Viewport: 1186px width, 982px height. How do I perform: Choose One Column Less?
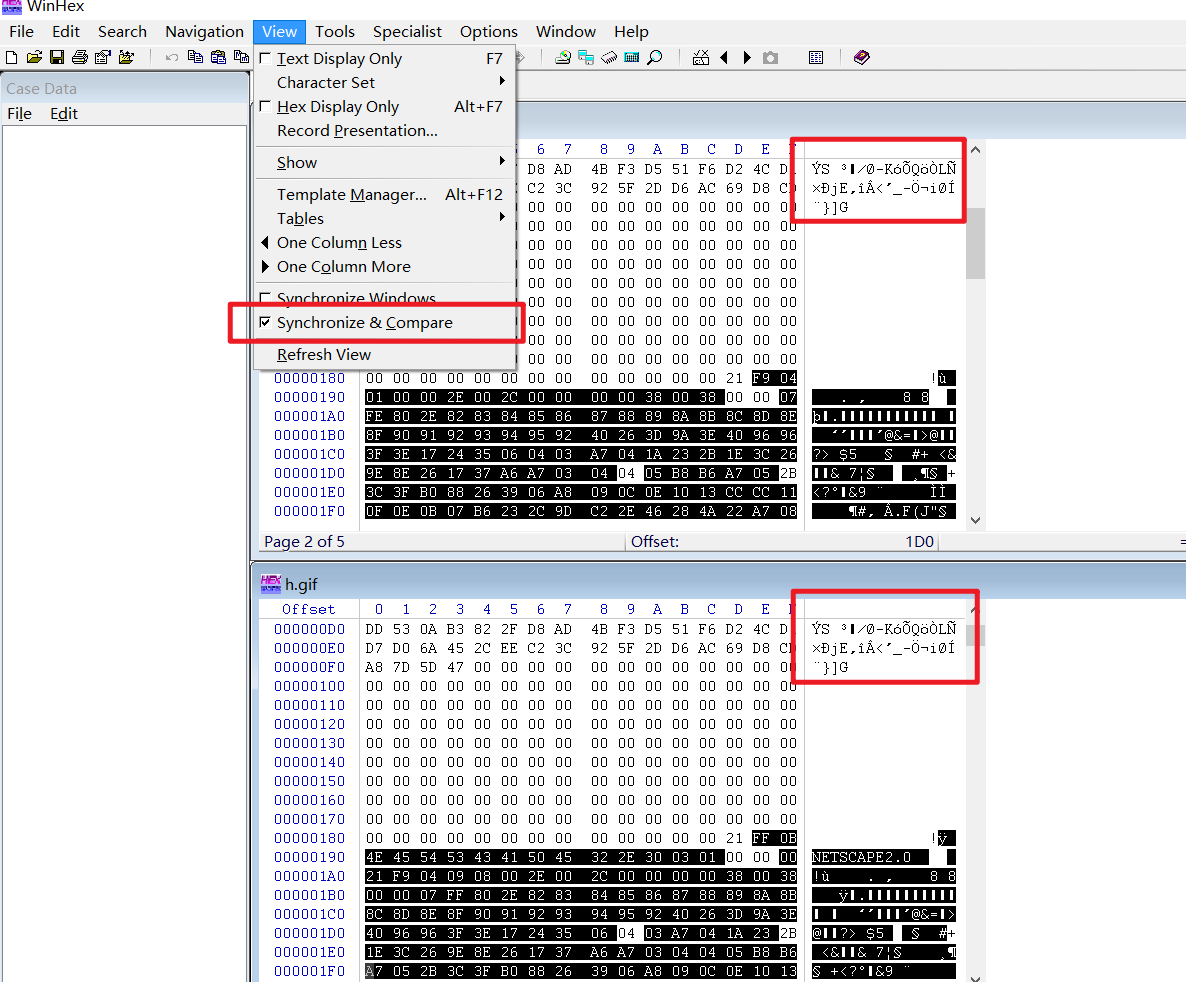click(384, 243)
